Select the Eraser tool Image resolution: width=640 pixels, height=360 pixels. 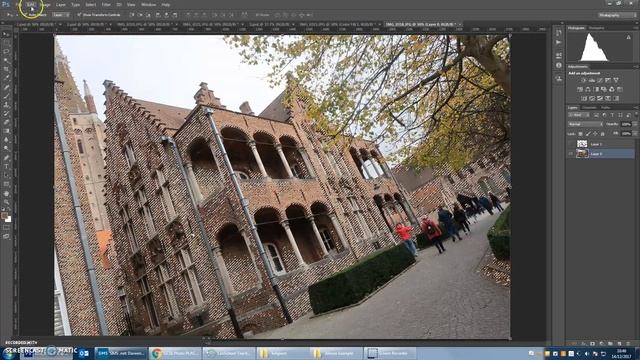[6, 122]
